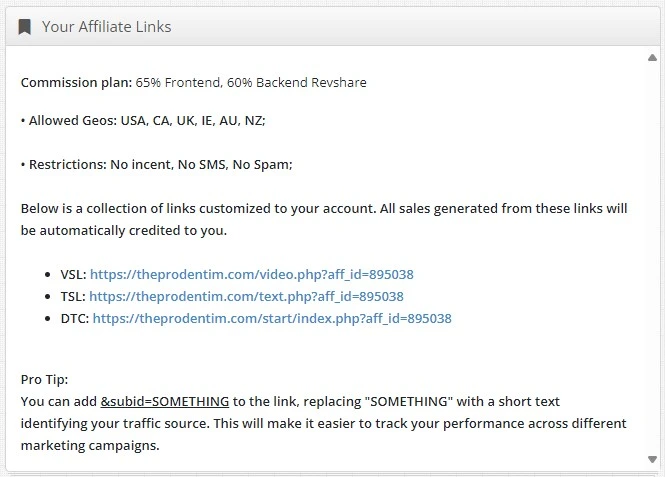Click the scrollbar up arrow

[x=653, y=57]
